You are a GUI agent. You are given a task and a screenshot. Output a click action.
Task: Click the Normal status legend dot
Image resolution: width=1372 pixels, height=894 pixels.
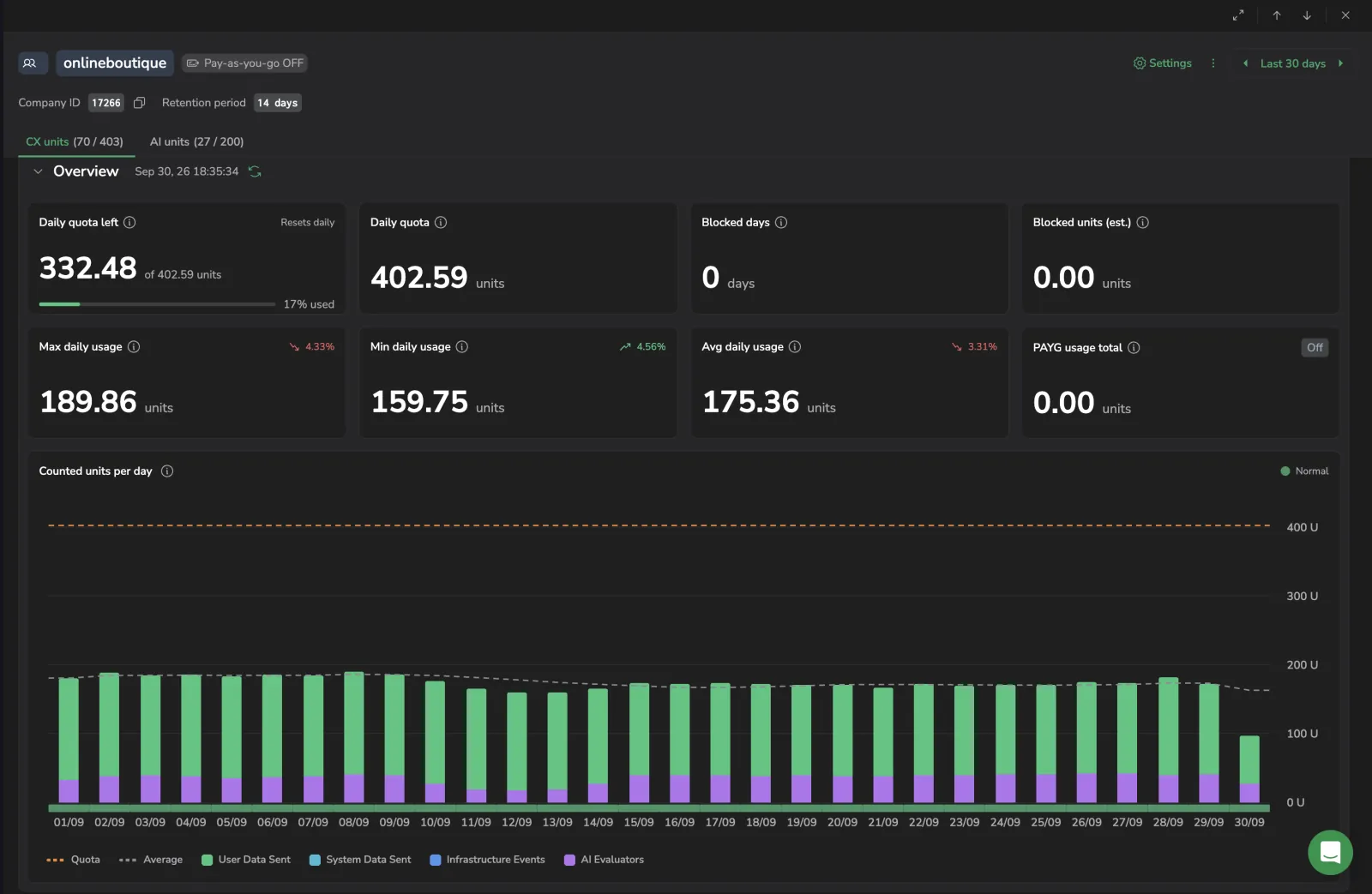[1285, 471]
